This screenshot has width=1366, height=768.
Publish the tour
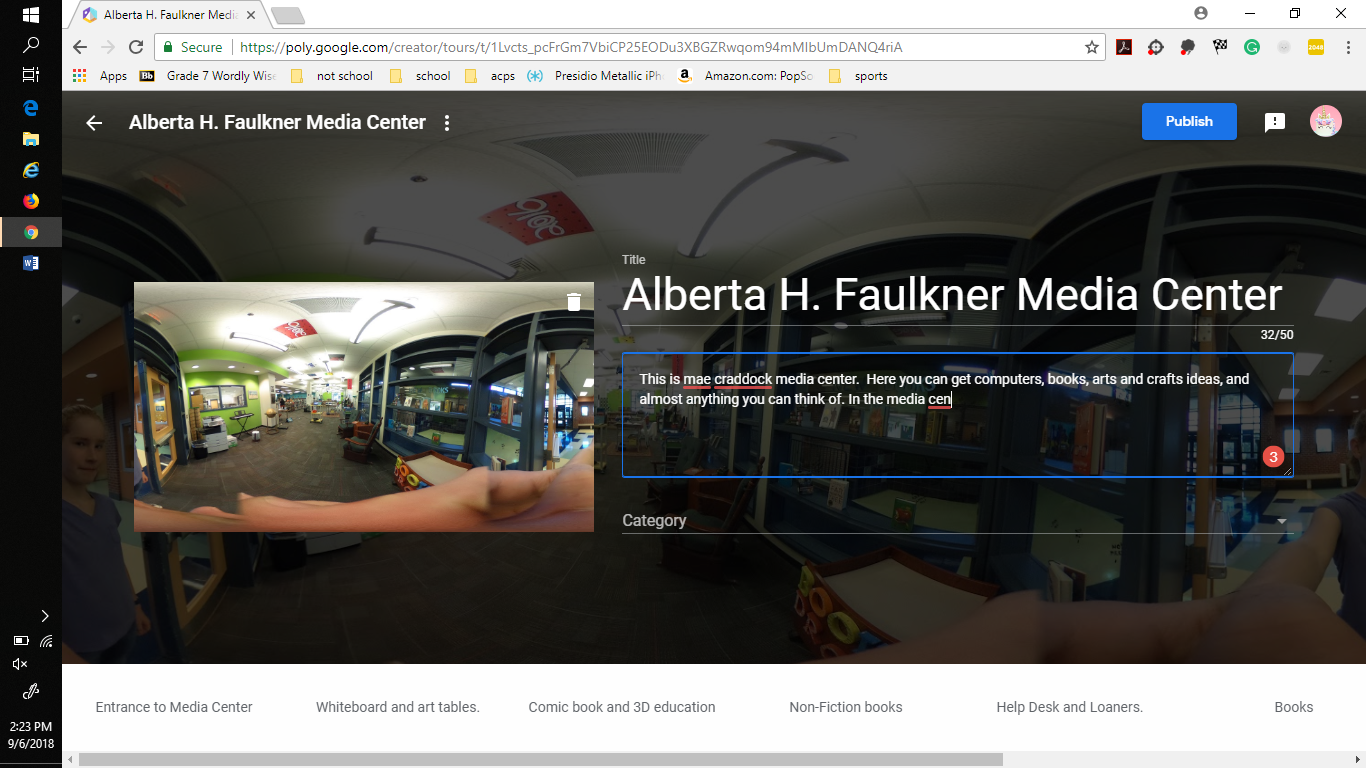point(1188,122)
